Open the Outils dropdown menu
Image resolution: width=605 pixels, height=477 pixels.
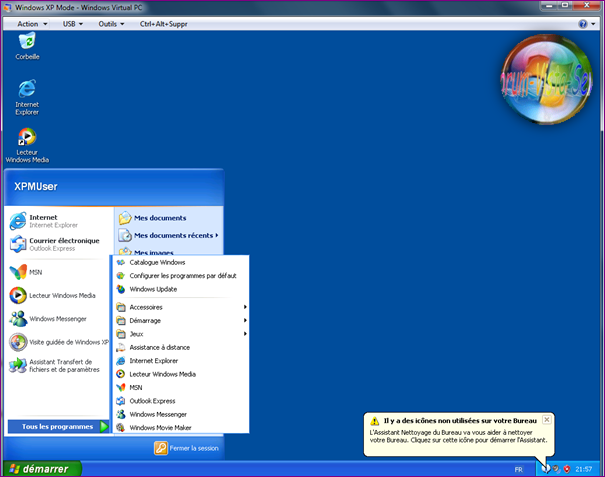click(x=111, y=24)
